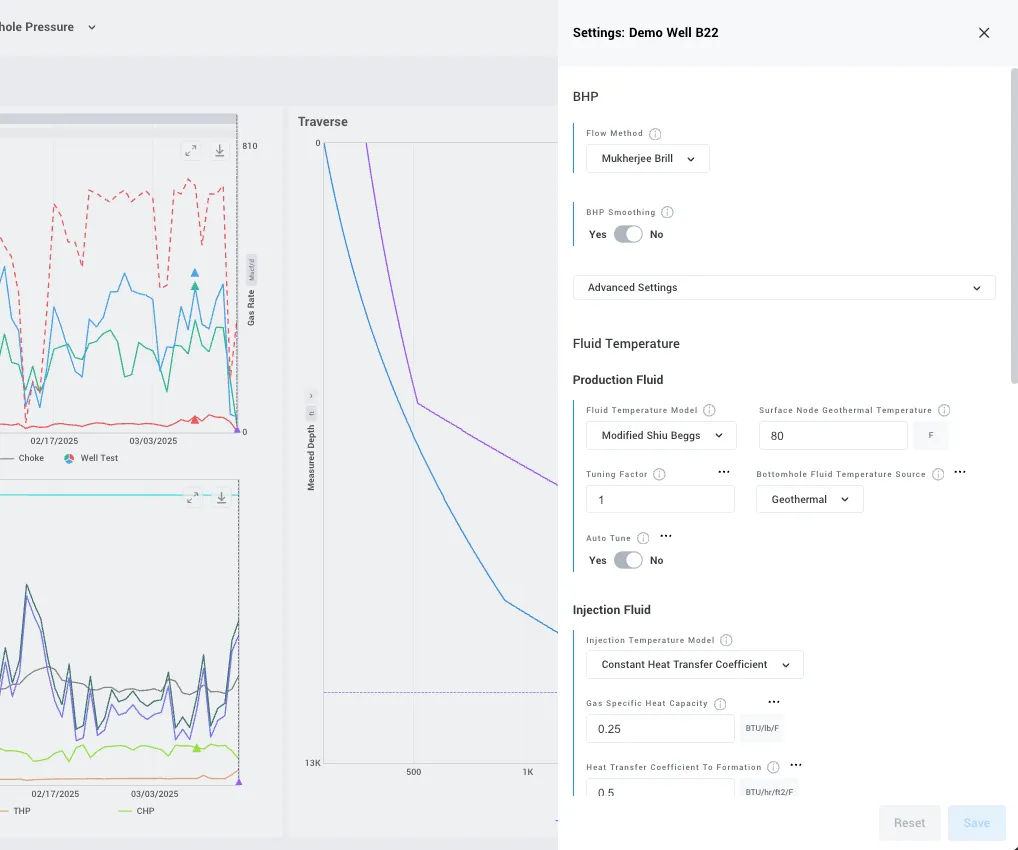Toggle the BHP Smoothing switch
1018x850 pixels.
click(628, 234)
